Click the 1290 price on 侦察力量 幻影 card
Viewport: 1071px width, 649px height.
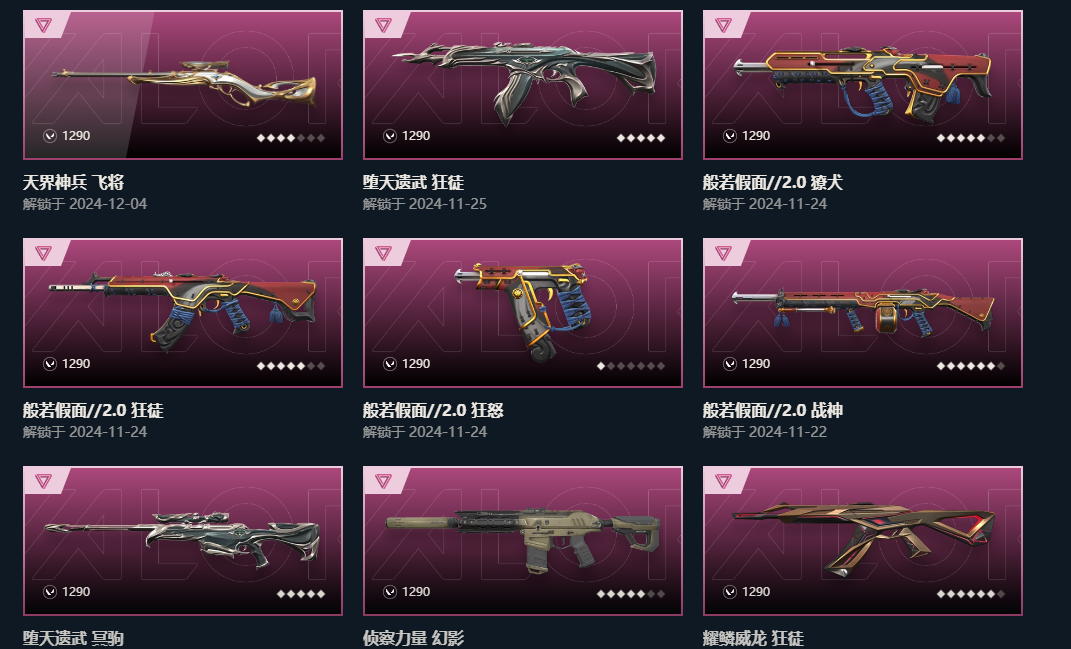coord(416,592)
